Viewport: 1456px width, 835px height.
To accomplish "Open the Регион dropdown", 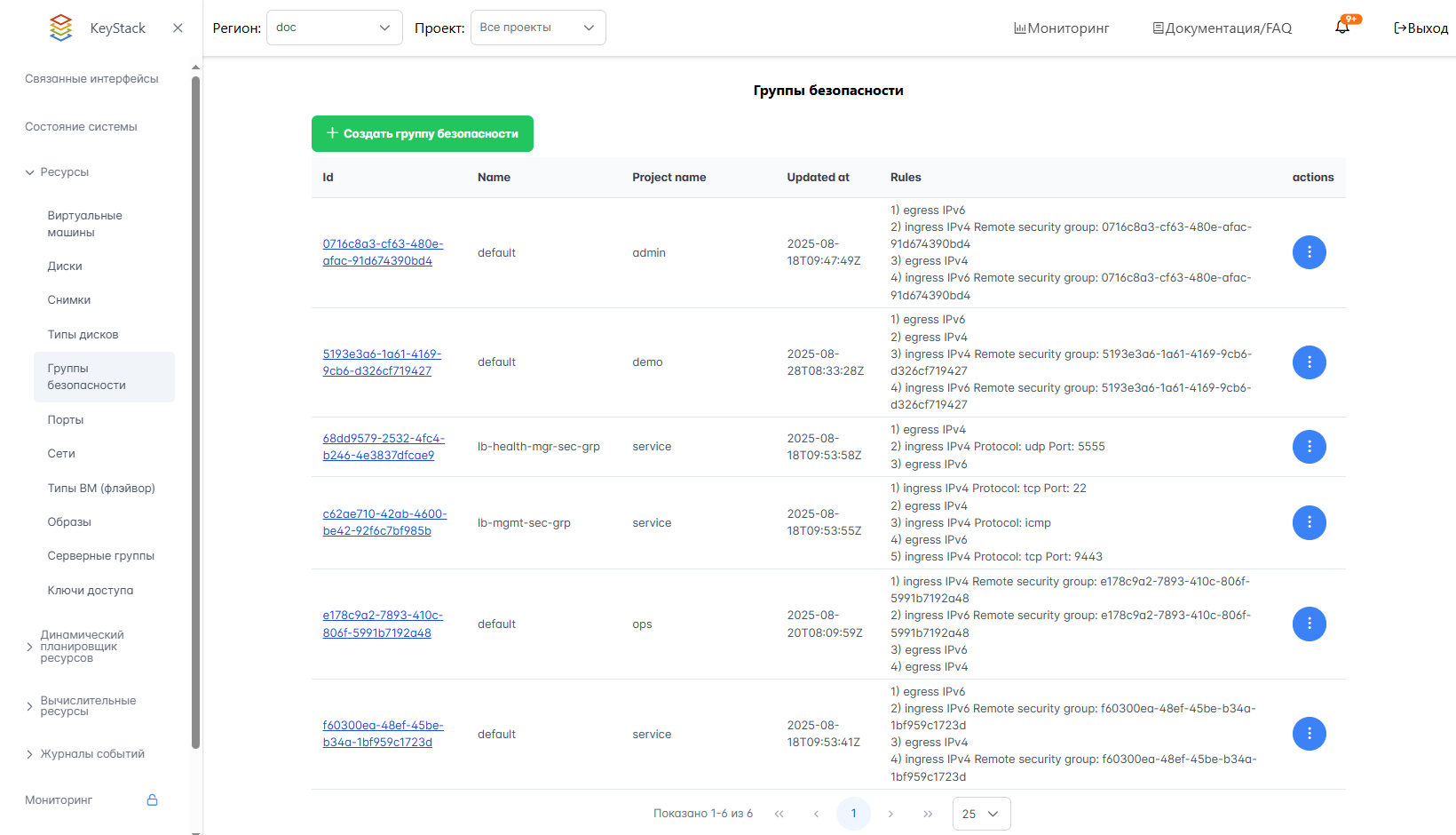I will (x=334, y=28).
